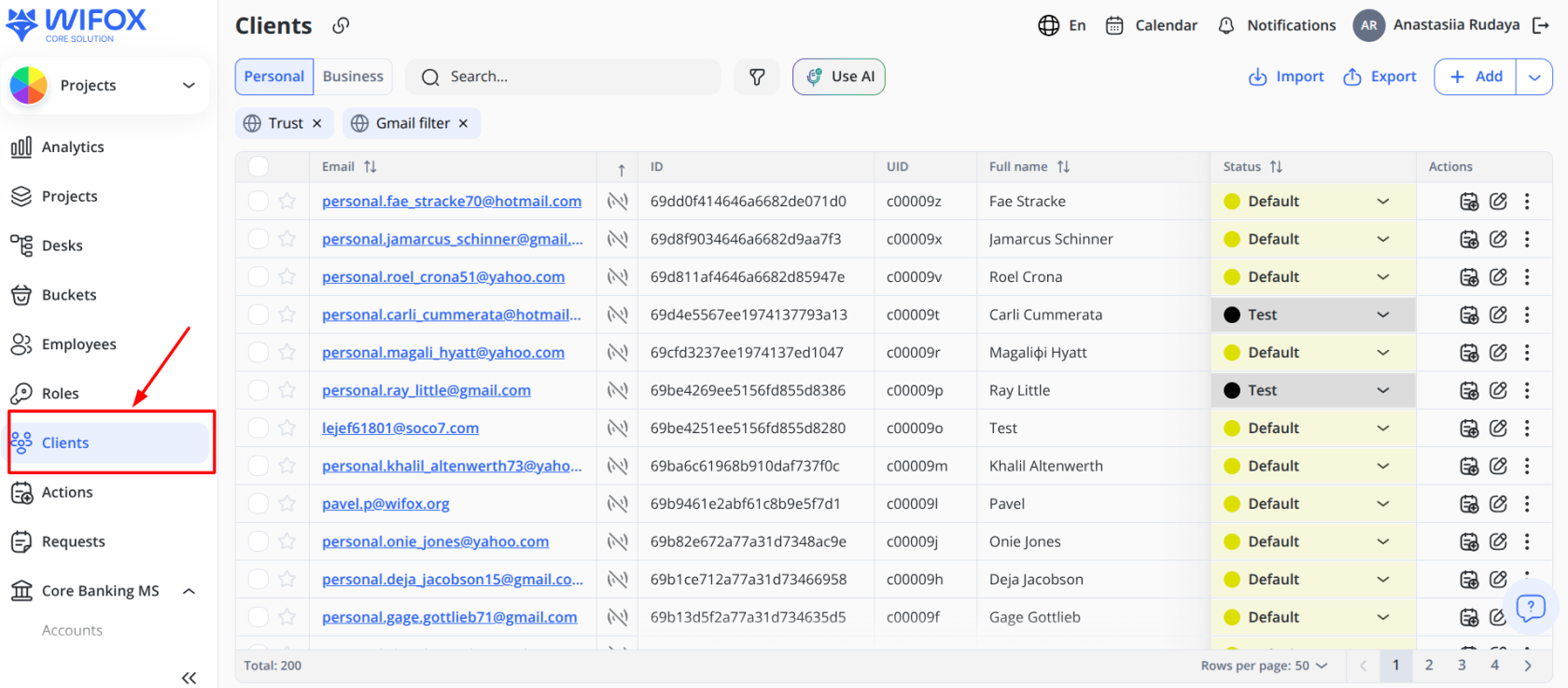
Task: Open status dropdown for Gage Gottlieb
Action: (x=1313, y=617)
